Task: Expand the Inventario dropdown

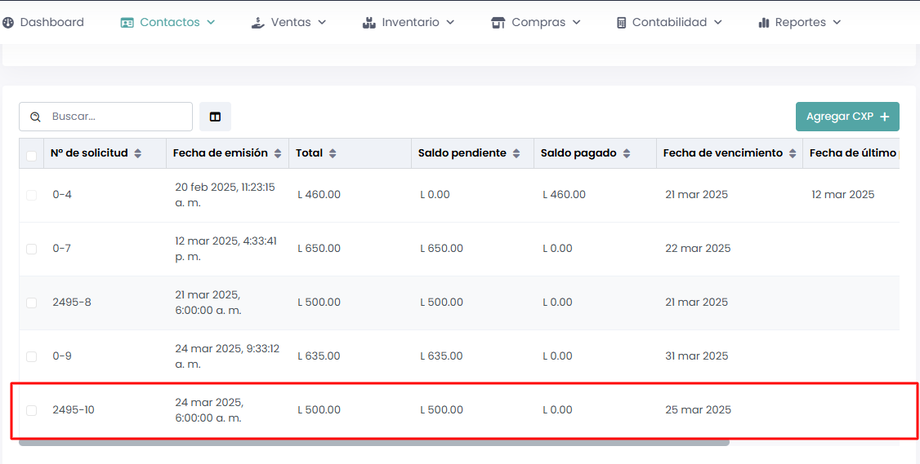Action: point(408,22)
